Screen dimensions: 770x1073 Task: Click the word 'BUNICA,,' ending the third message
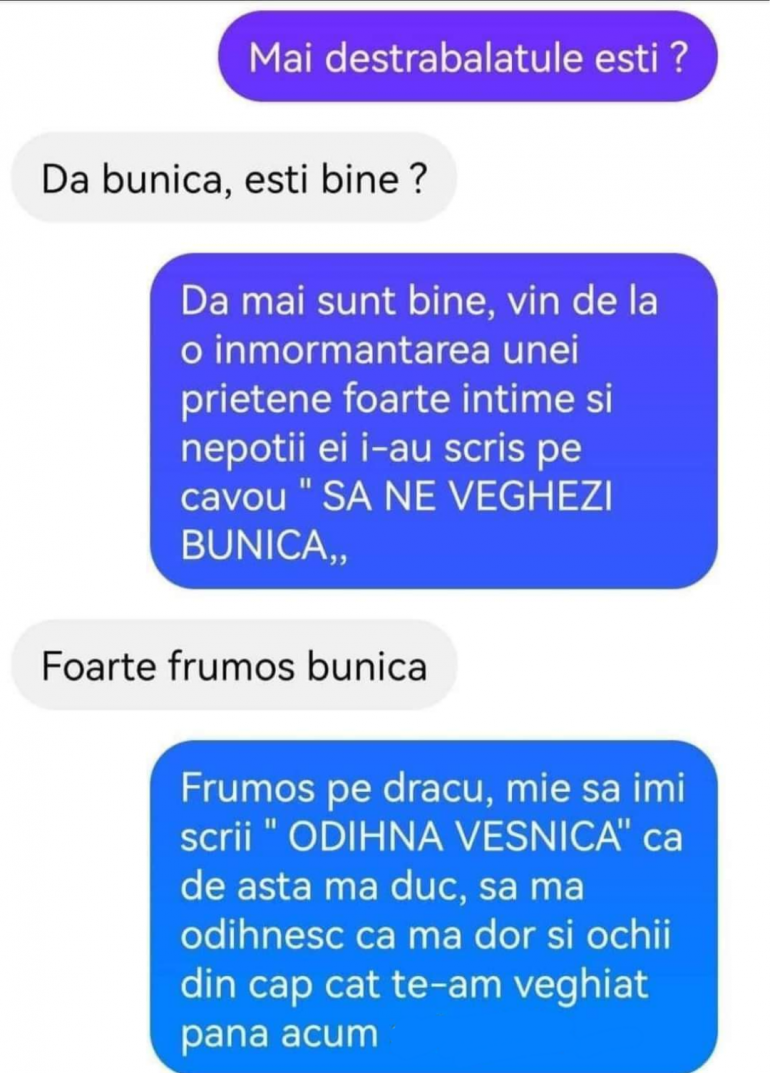pos(264,545)
